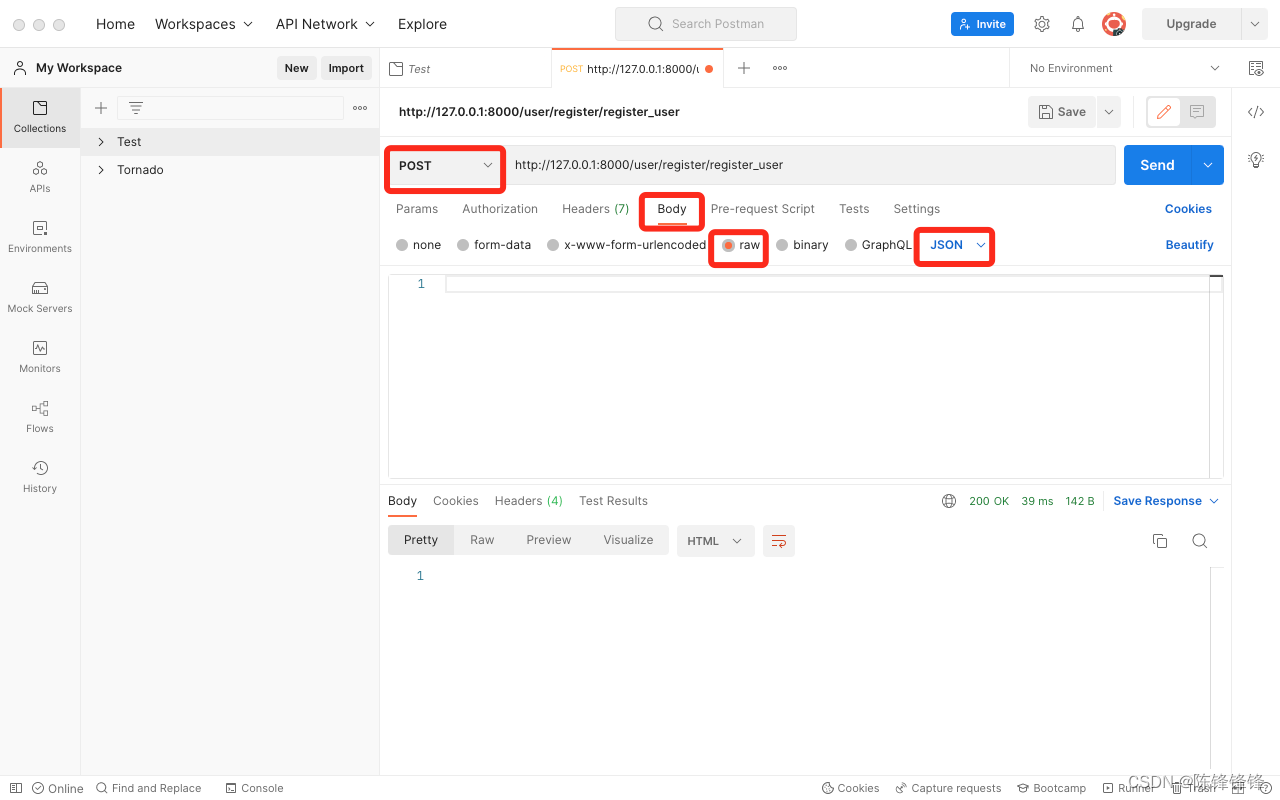Open the HTML response format dropdown
Viewport: 1280px width, 800px height.
(x=715, y=541)
